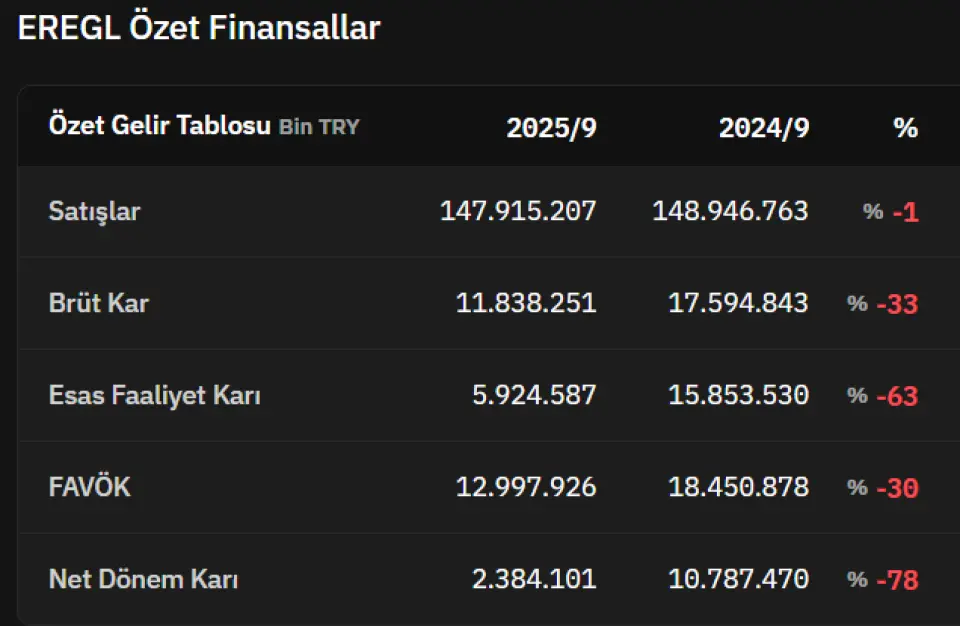
Task: Click the % change column header
Action: click(x=905, y=127)
